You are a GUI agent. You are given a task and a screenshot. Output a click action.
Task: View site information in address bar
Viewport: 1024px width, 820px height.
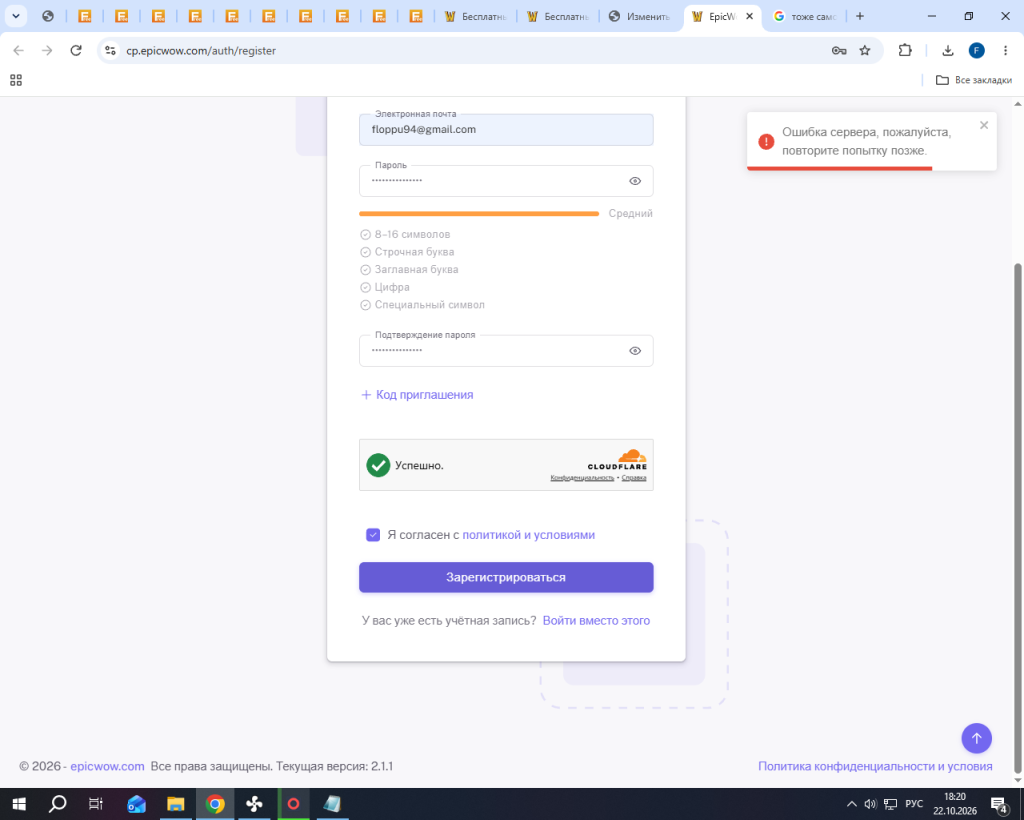(110, 50)
